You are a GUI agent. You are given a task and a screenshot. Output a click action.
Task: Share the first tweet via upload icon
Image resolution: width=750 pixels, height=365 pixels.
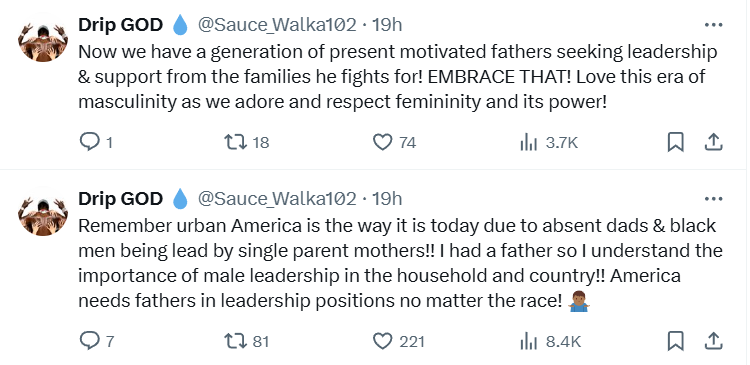(x=713, y=142)
